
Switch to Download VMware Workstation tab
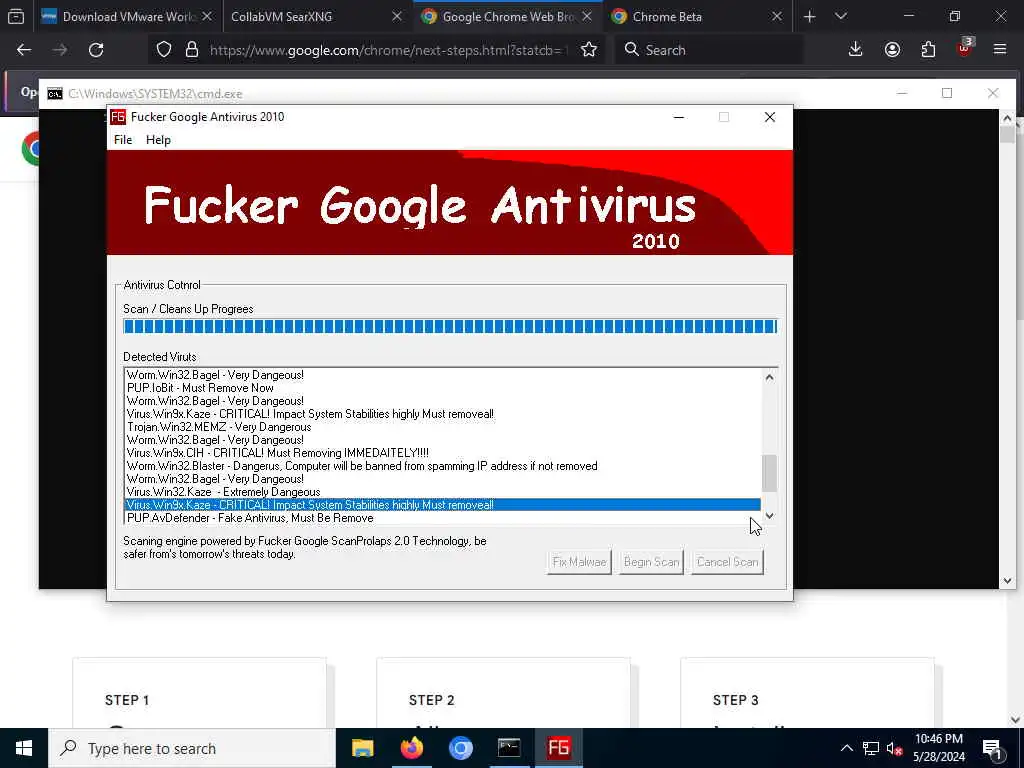coord(126,16)
